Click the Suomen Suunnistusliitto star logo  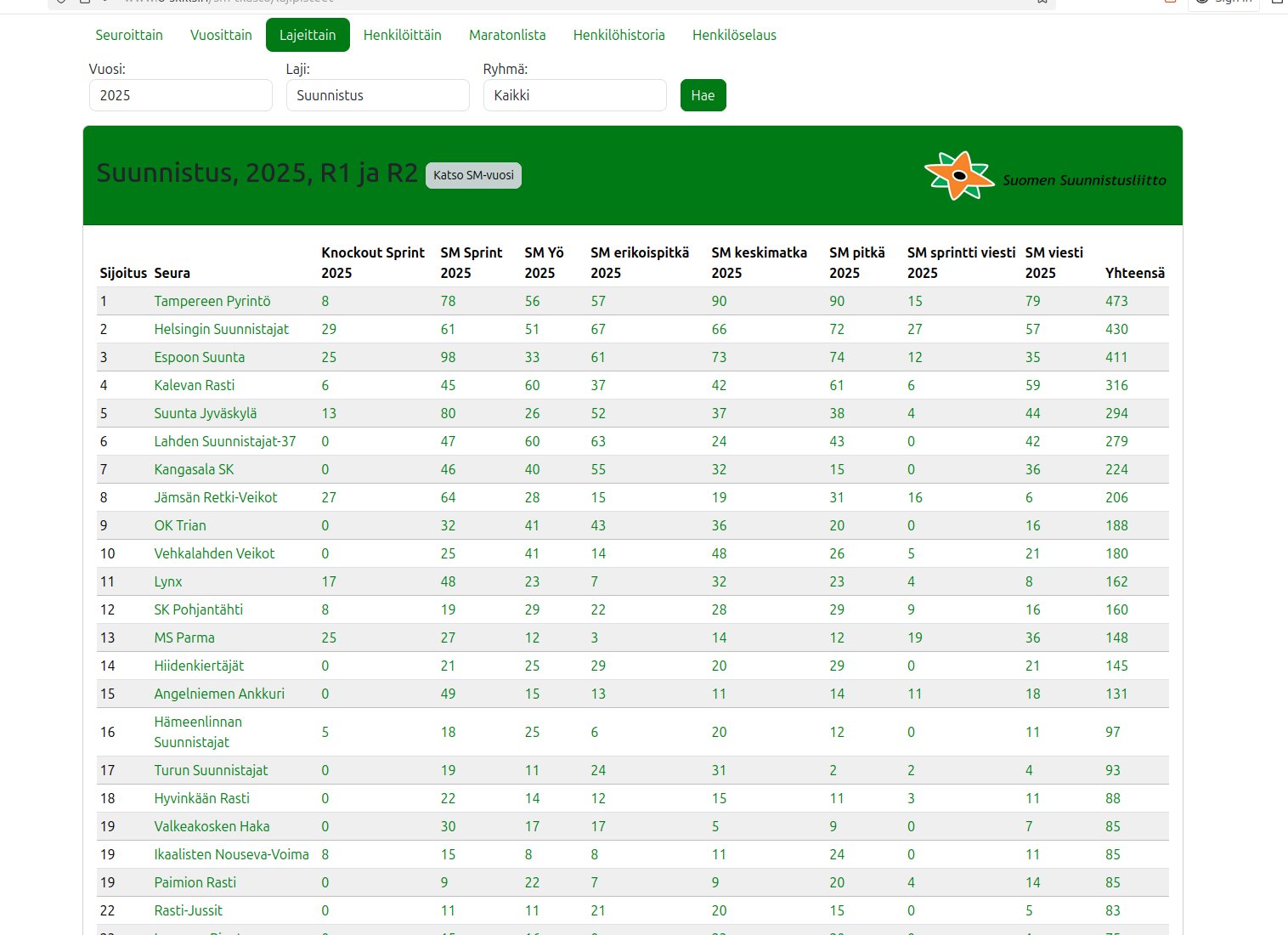959,176
